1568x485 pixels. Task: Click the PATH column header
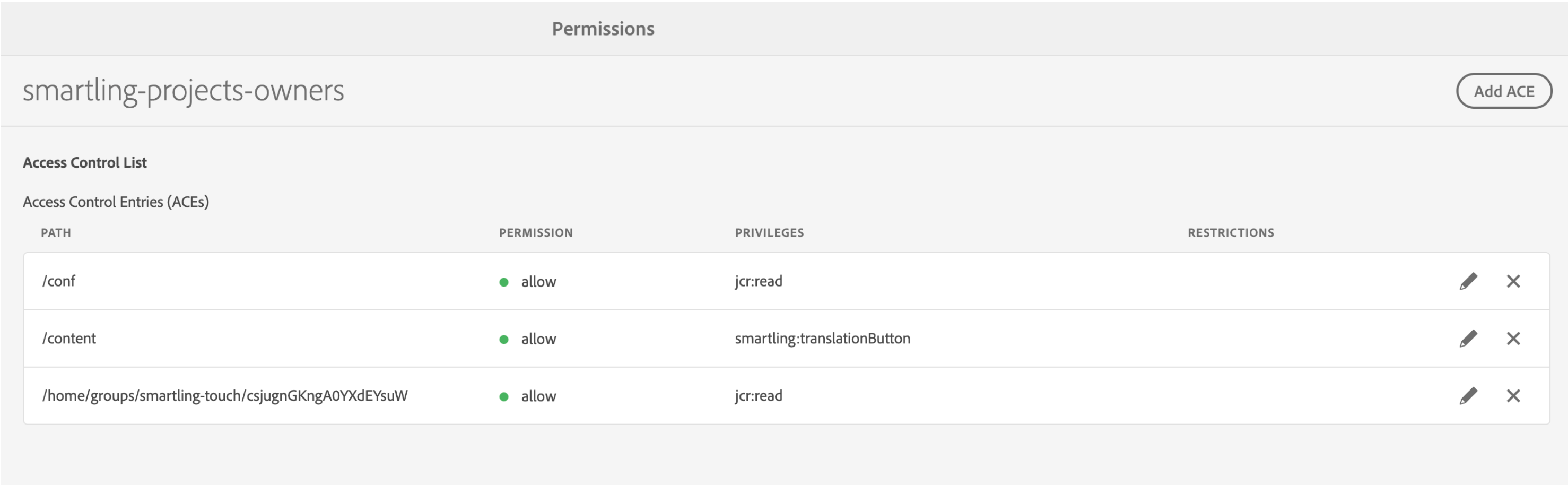pos(56,232)
